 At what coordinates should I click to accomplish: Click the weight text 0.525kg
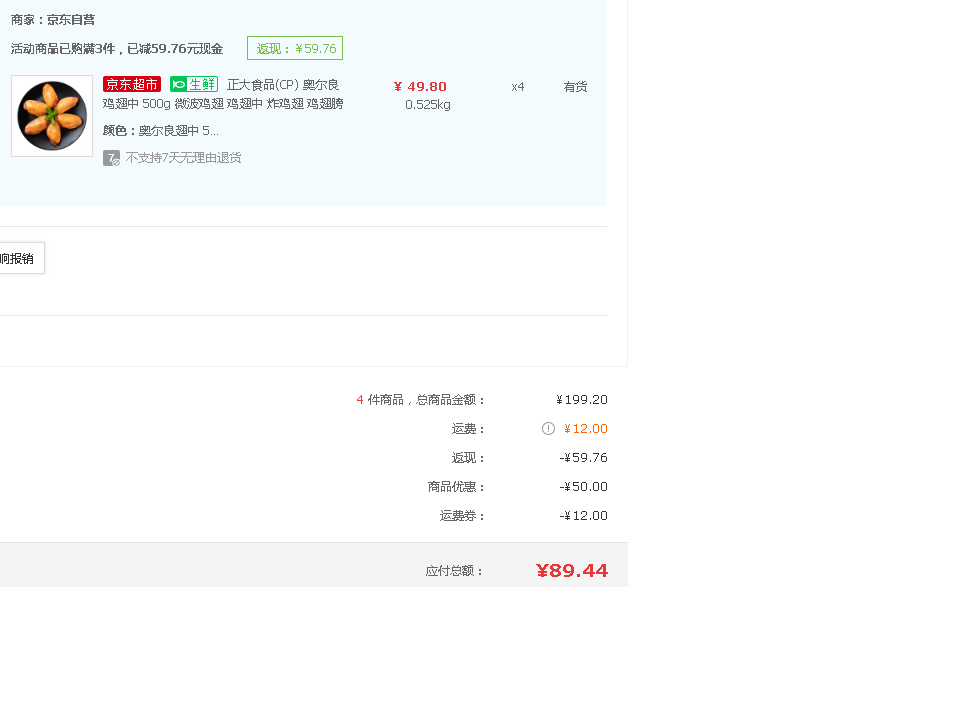(x=428, y=105)
